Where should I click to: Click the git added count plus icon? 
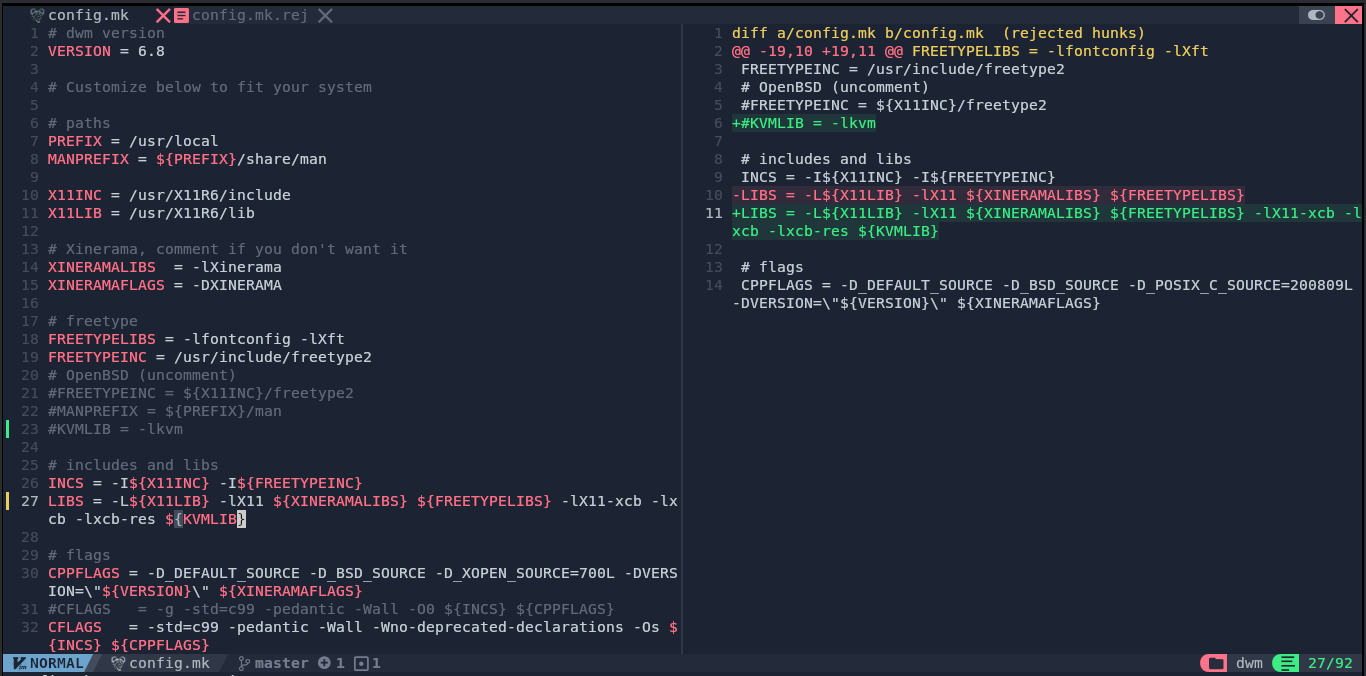tap(324, 663)
